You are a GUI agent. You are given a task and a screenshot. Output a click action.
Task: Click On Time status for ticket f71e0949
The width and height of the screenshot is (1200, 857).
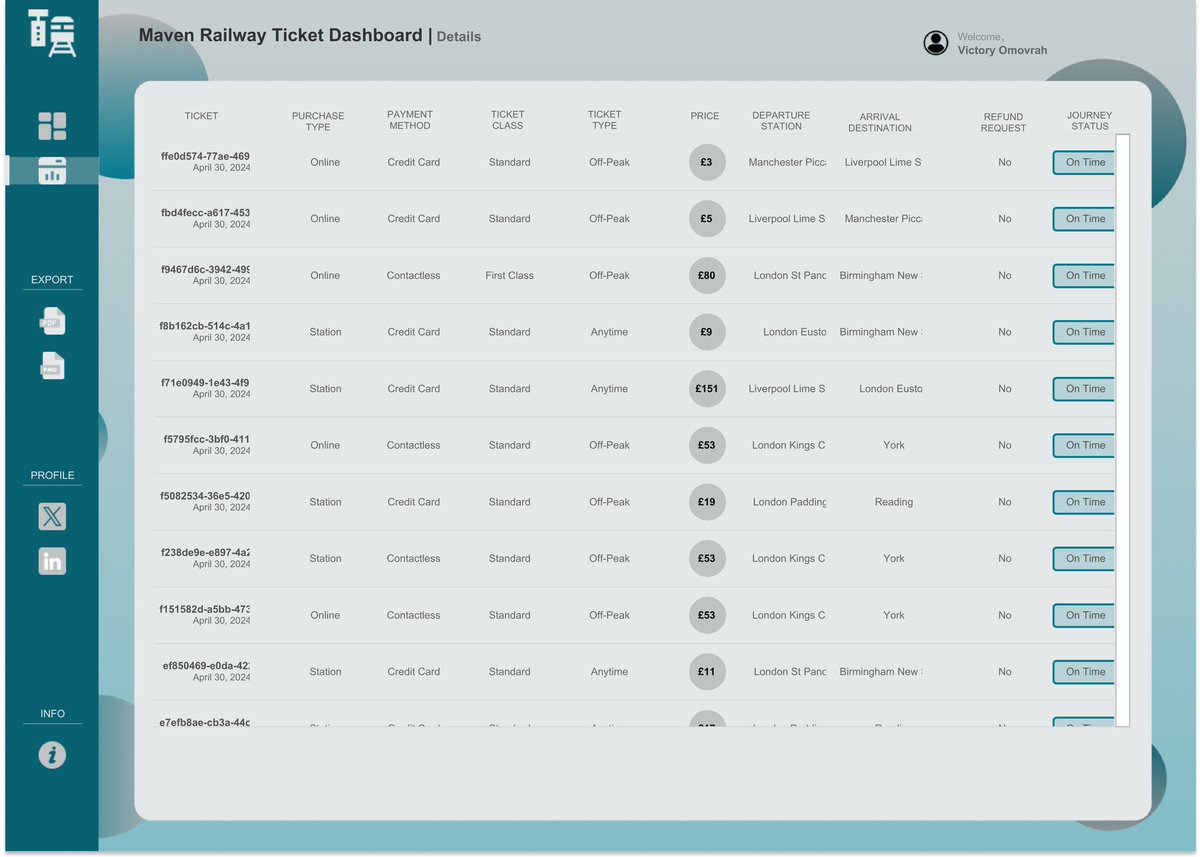[1084, 389]
